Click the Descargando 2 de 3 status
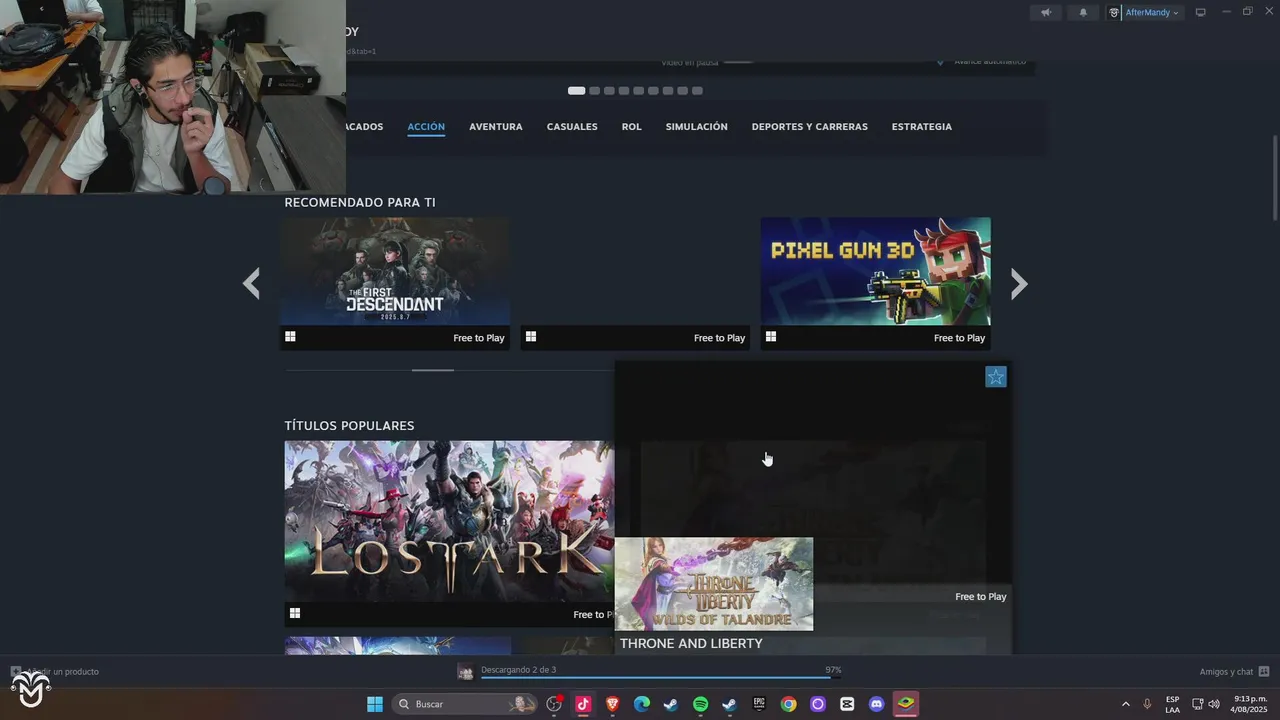 [x=518, y=670]
